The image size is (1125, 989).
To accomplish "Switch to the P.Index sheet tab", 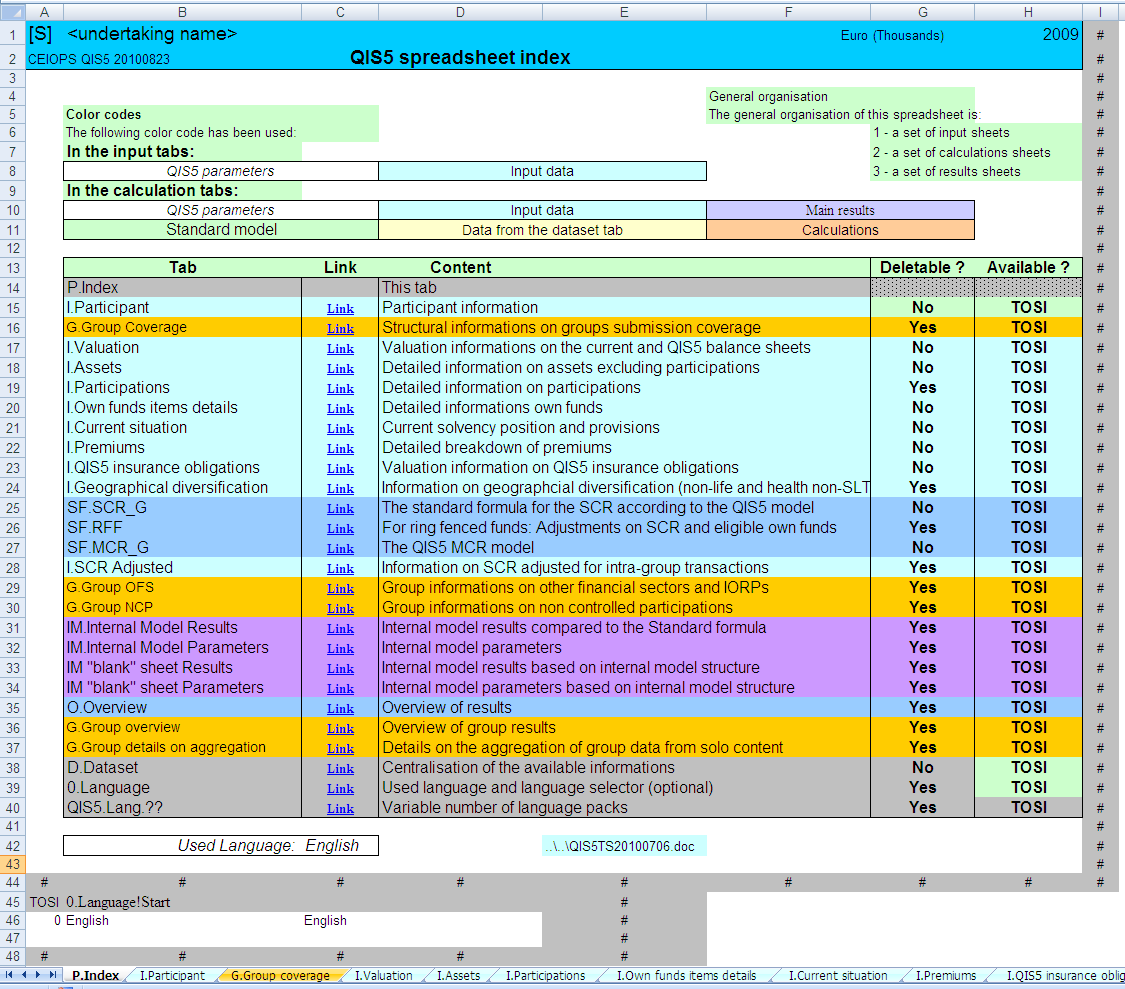I will [x=95, y=975].
